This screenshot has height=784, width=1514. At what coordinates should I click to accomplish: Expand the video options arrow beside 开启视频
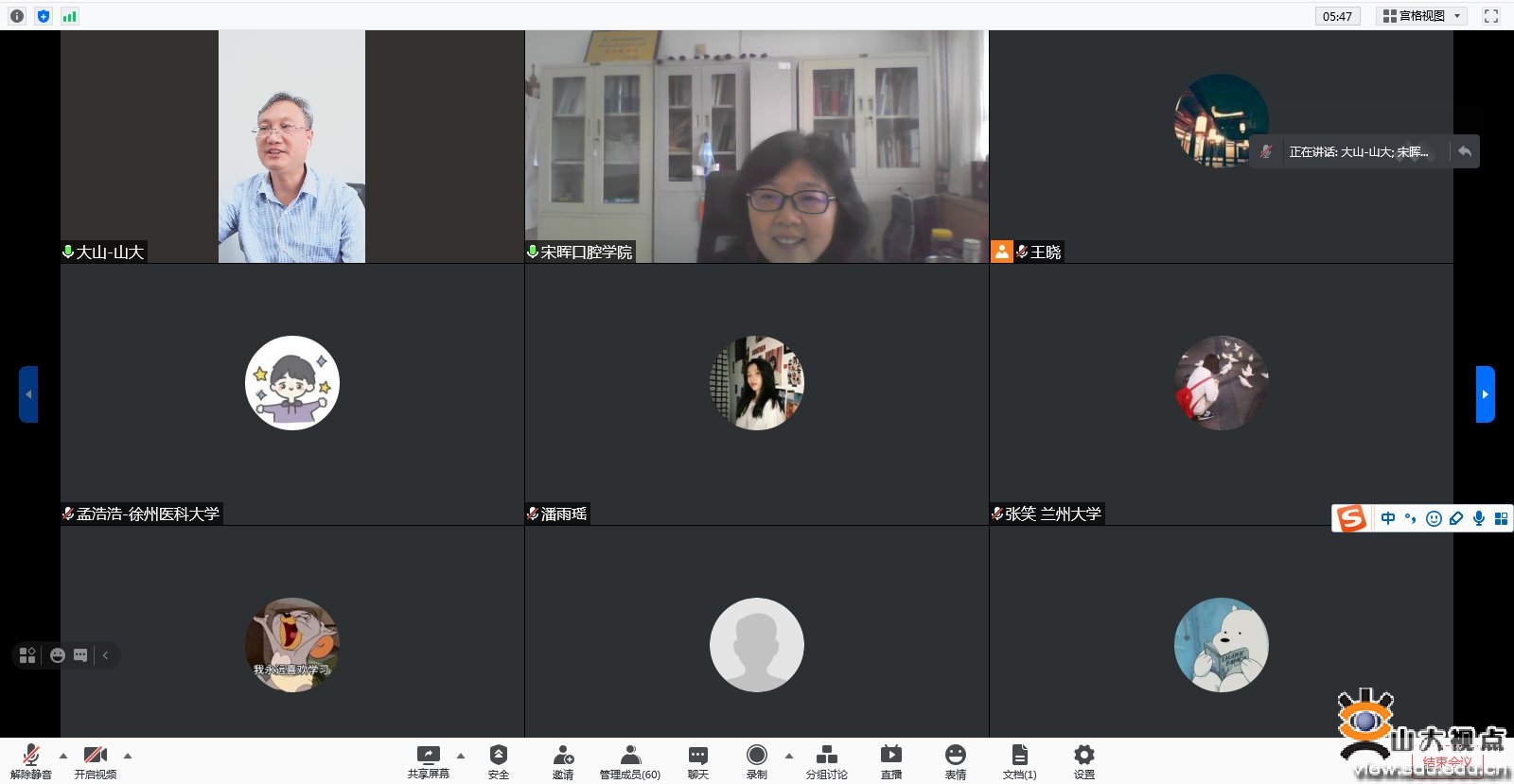128,756
